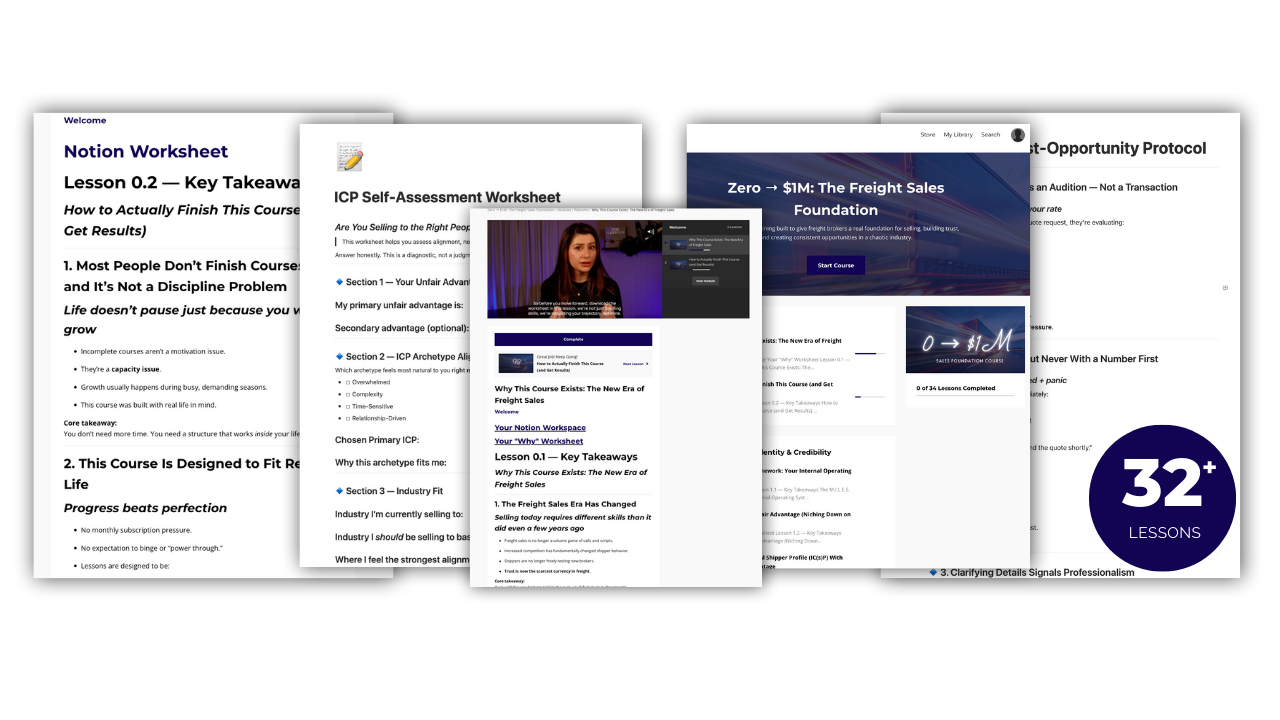1280x720 pixels.
Task: Click the Lesson 0.1 — Key Takeaways heading
Action: click(566, 457)
